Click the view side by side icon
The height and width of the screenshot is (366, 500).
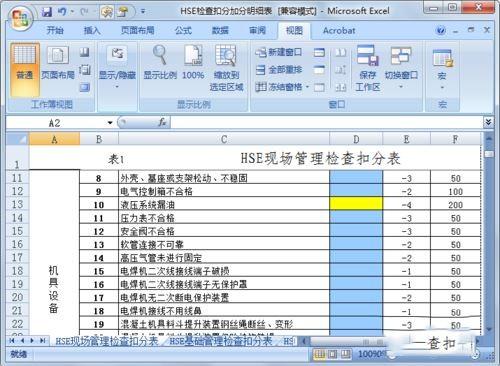(340, 52)
